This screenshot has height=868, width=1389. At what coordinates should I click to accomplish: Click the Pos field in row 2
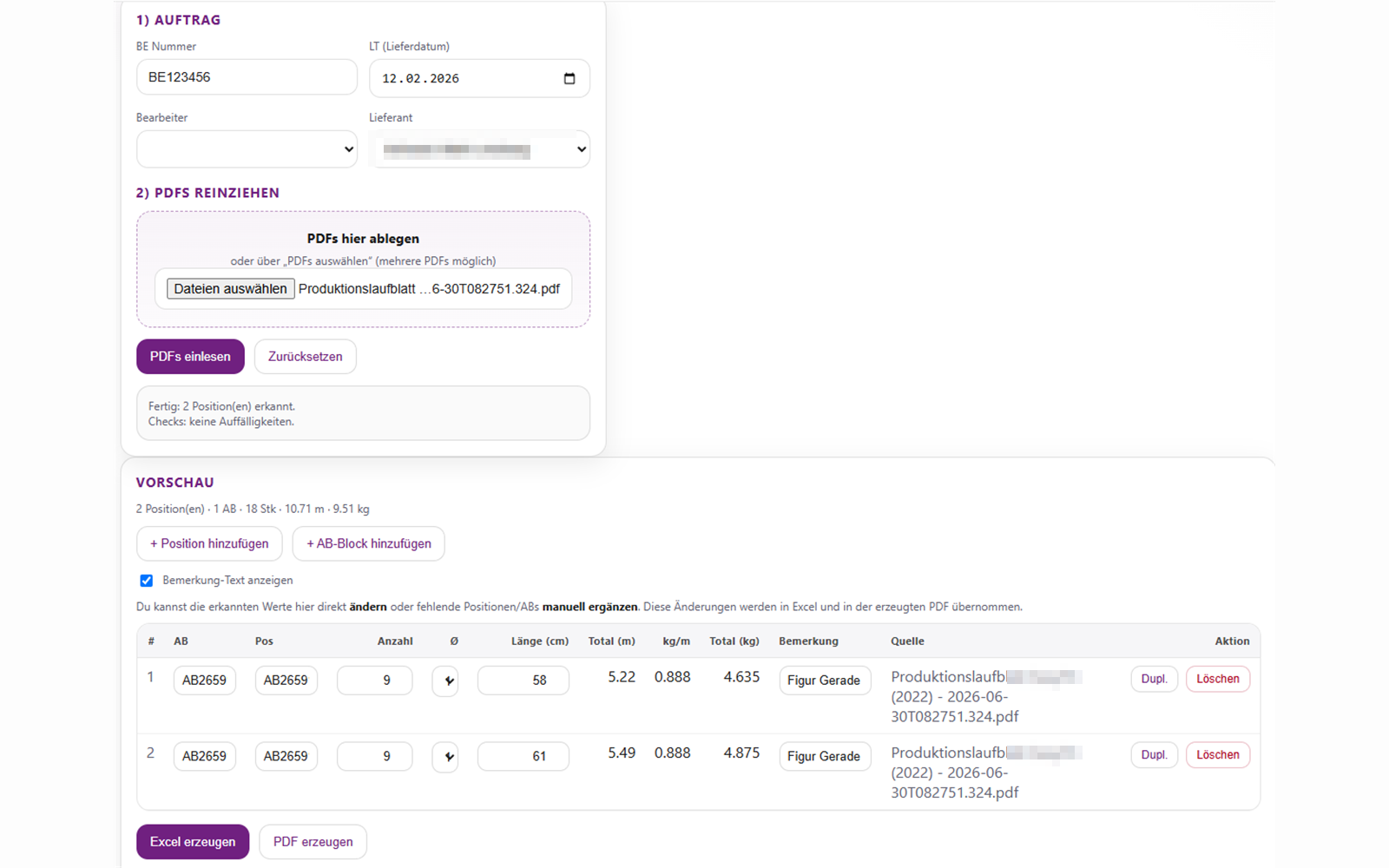pyautogui.click(x=286, y=756)
